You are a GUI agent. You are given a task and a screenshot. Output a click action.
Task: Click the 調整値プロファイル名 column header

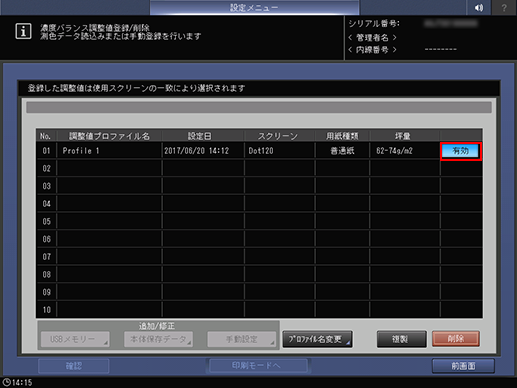pos(109,136)
